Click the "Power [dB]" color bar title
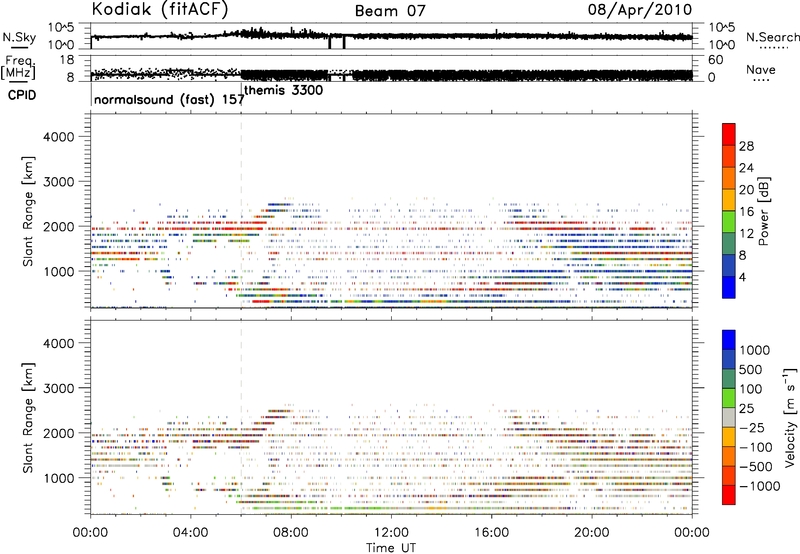This screenshot has height=554, width=800. click(764, 211)
